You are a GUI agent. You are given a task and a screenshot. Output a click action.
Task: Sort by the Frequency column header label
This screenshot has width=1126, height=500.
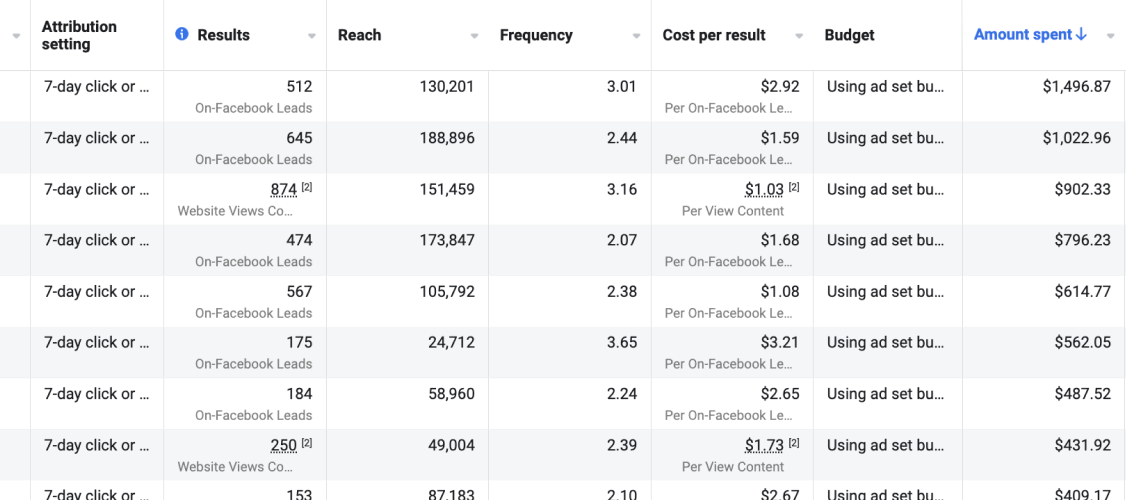(x=536, y=35)
